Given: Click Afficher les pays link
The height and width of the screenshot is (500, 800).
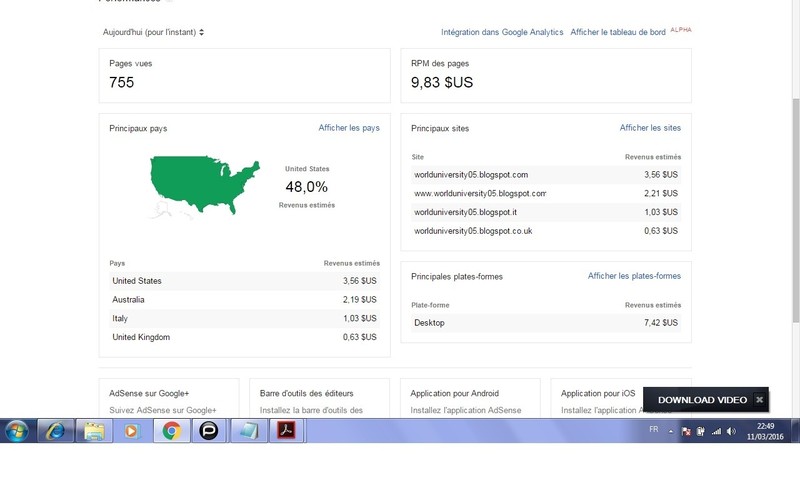Looking at the screenshot, I should tap(349, 128).
